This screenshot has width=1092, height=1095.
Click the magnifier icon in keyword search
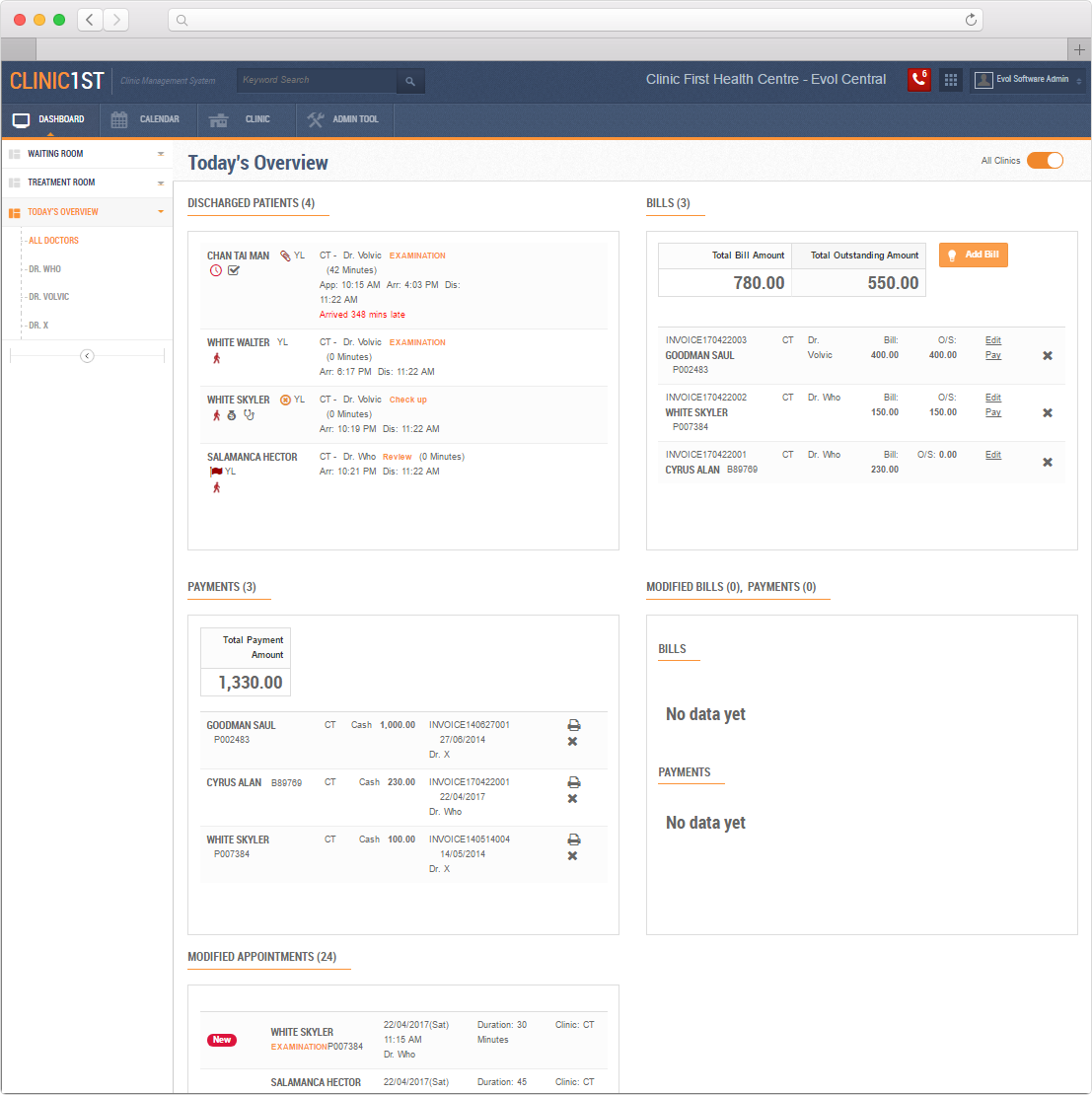[410, 80]
